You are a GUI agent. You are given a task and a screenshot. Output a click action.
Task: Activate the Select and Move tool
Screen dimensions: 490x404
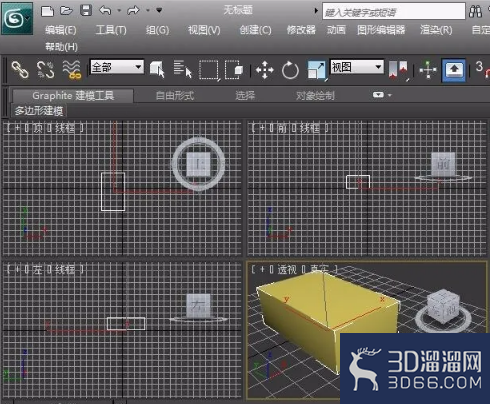pos(265,70)
